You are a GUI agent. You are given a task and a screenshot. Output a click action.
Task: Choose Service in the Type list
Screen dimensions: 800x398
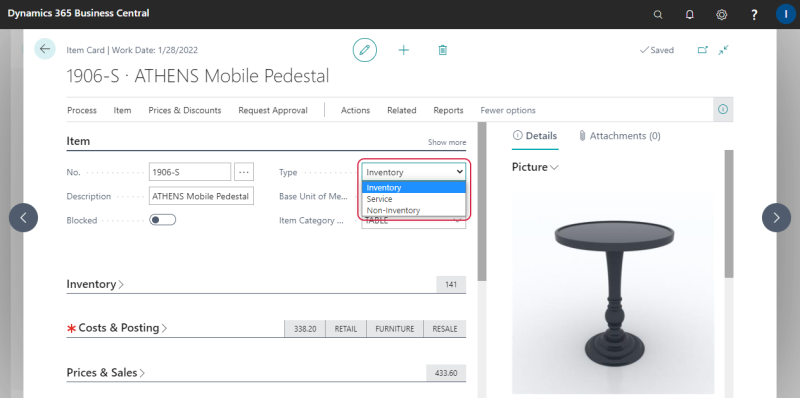[x=413, y=199]
